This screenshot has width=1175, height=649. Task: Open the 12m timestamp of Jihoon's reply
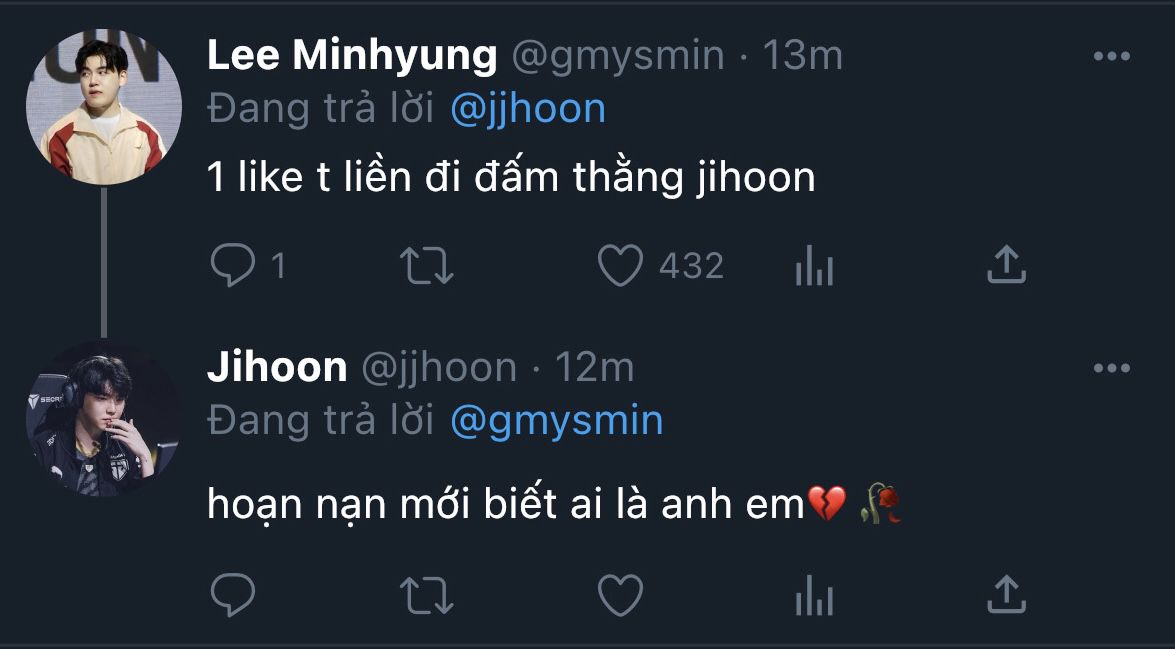594,368
